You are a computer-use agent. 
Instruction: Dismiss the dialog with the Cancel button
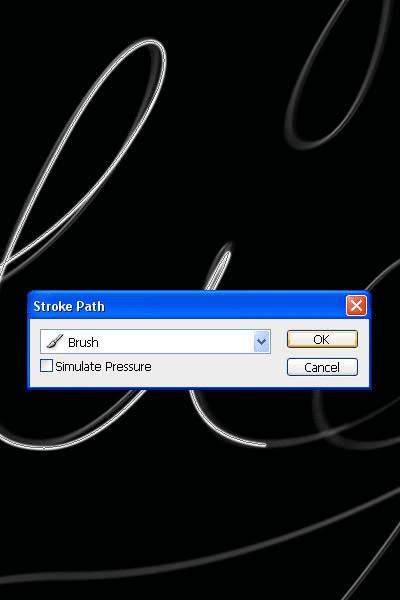pyautogui.click(x=322, y=367)
